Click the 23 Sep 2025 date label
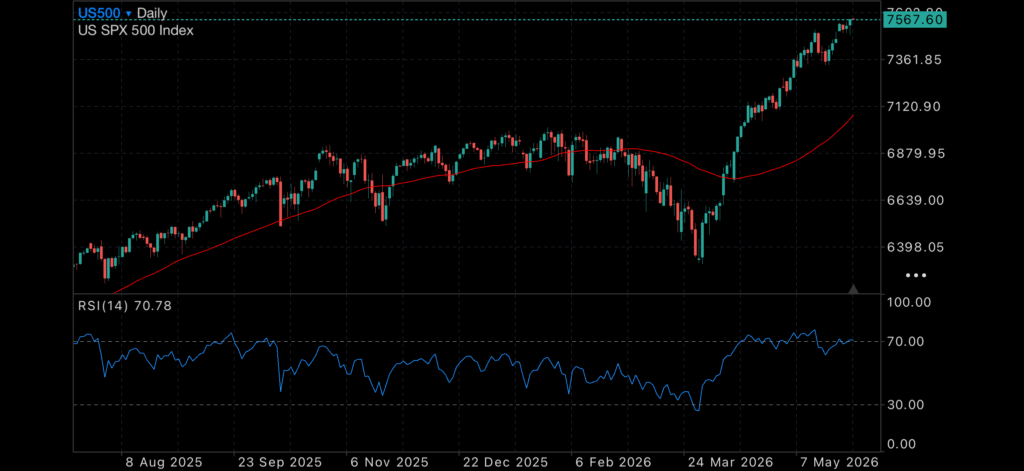 tap(279, 463)
